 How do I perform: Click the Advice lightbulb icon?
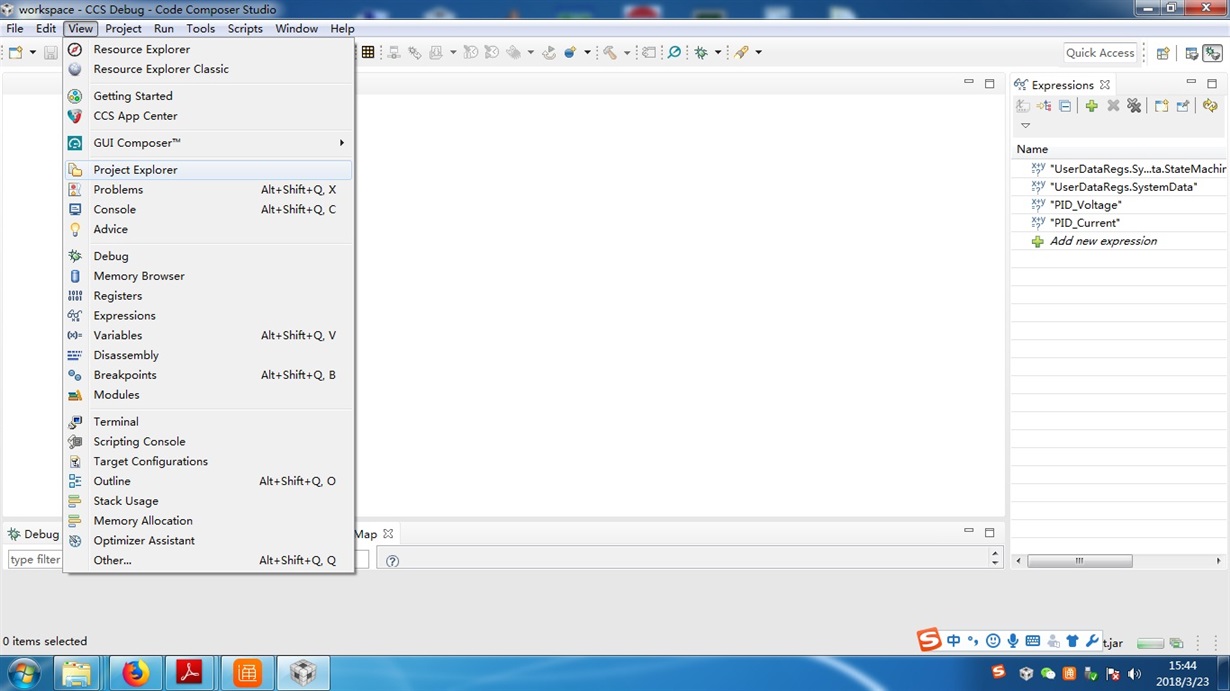[75, 229]
